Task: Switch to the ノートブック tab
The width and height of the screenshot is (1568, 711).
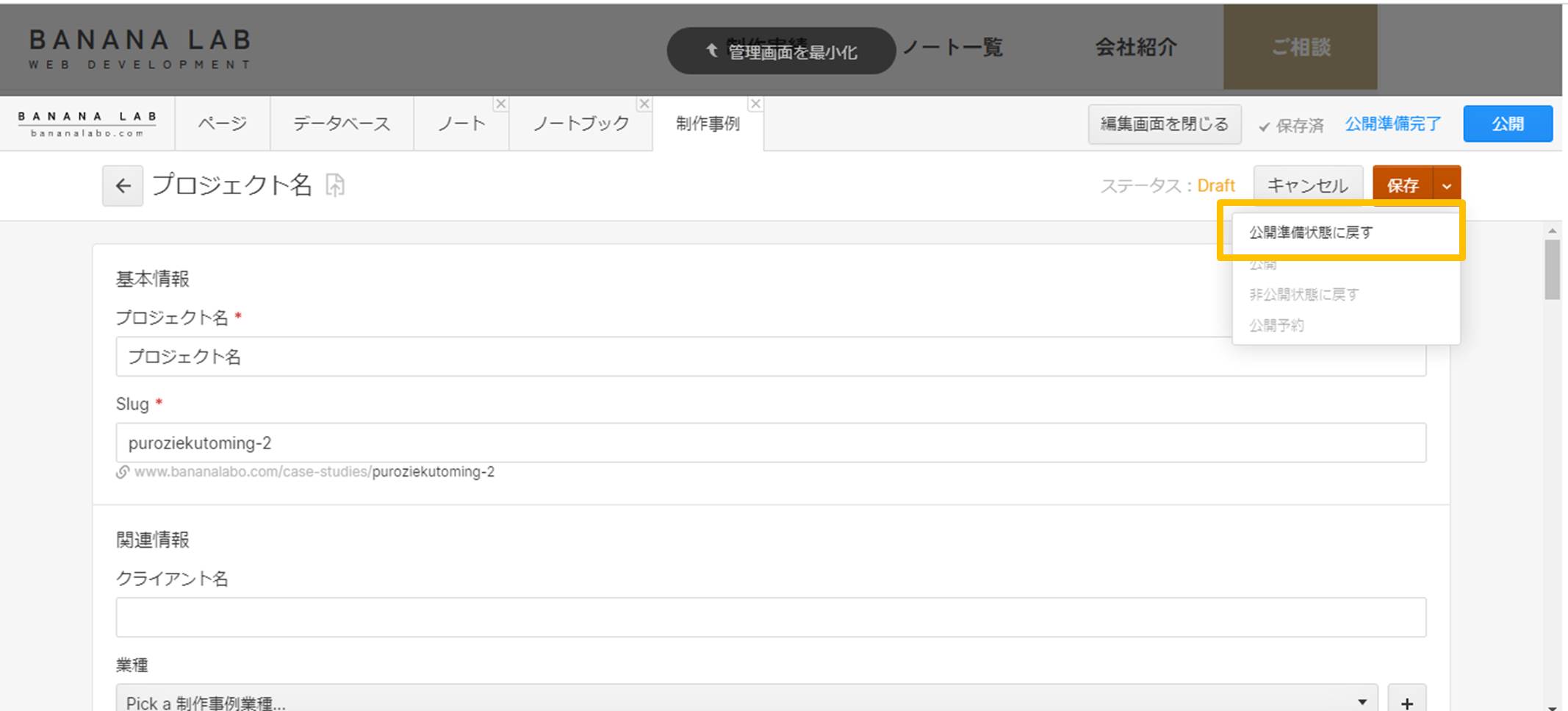Action: 580,124
